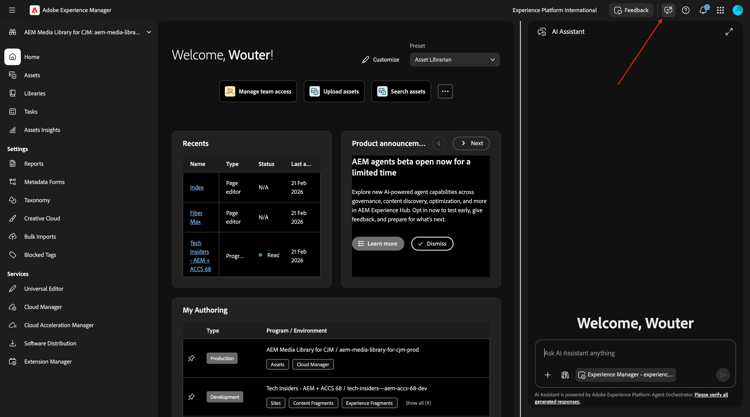Image resolution: width=750 pixels, height=417 pixels.
Task: Click Search assets button
Action: [x=401, y=91]
